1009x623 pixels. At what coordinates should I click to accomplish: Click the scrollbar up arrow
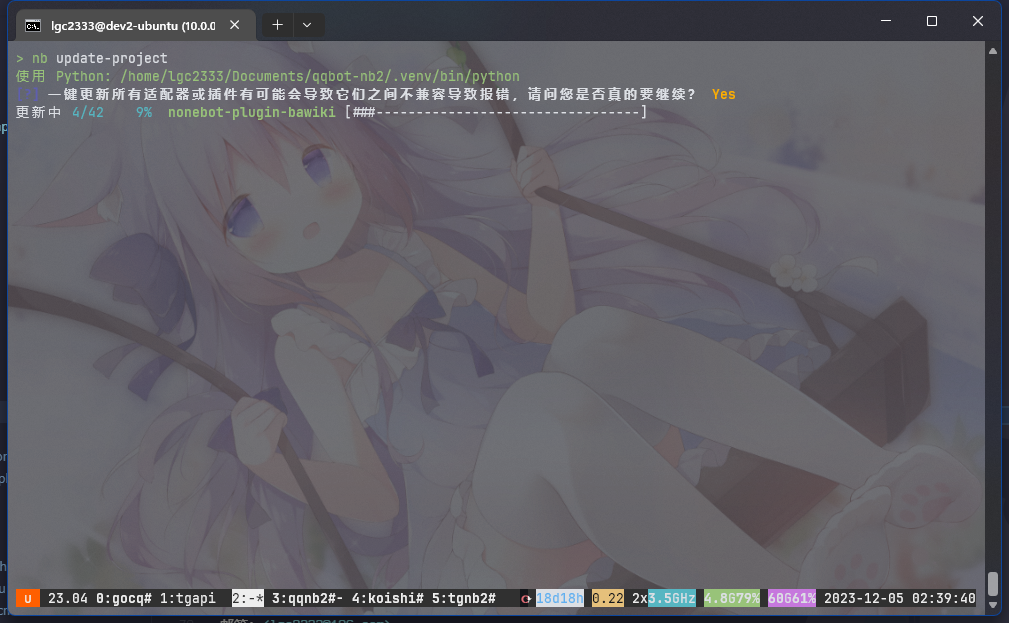point(993,51)
